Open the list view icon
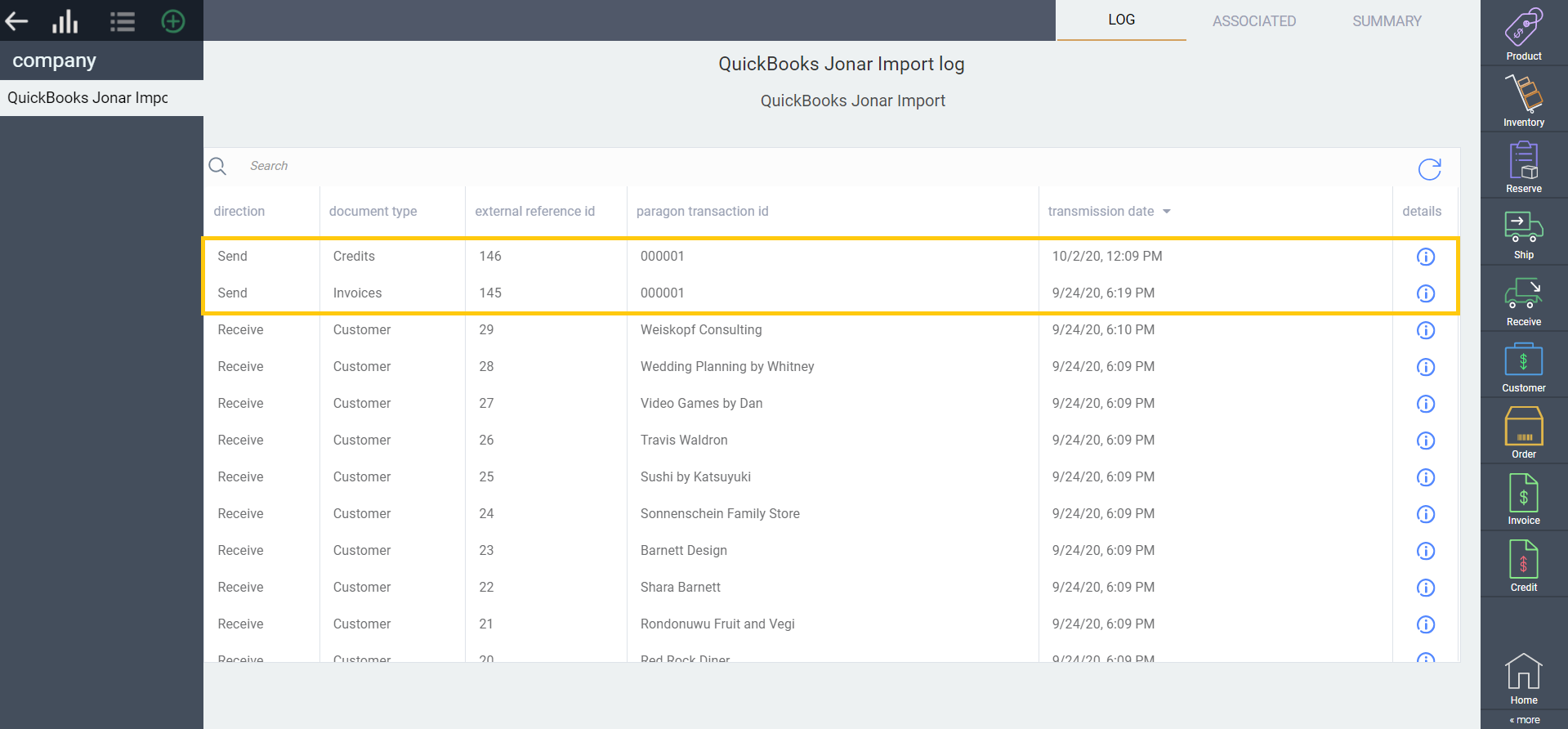 123,21
